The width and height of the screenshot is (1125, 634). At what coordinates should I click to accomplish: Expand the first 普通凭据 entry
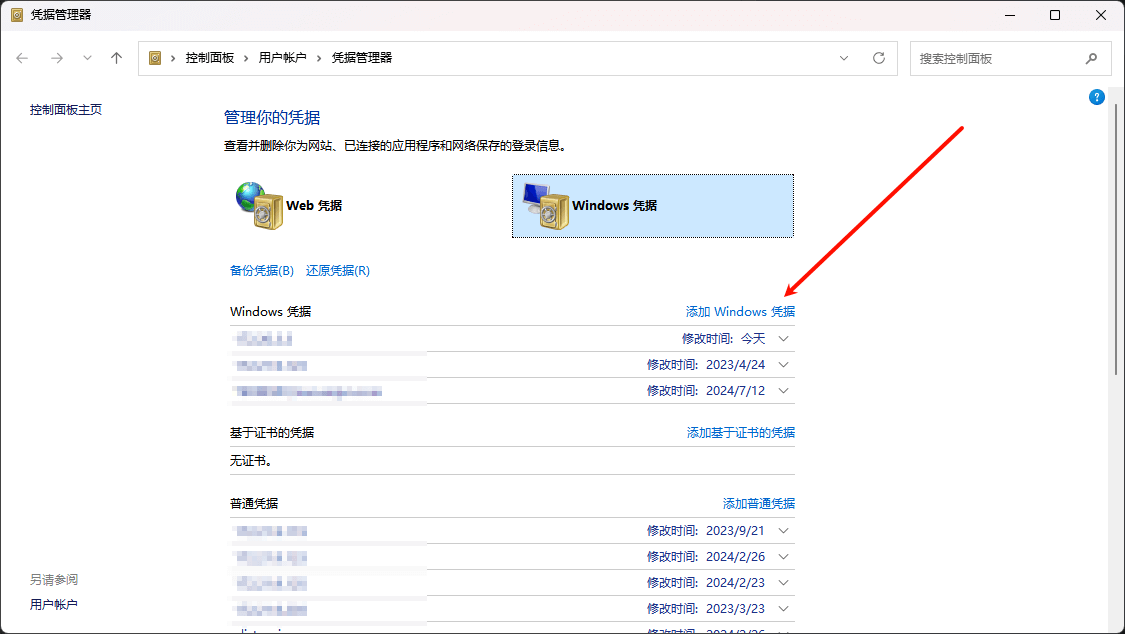click(x=783, y=530)
